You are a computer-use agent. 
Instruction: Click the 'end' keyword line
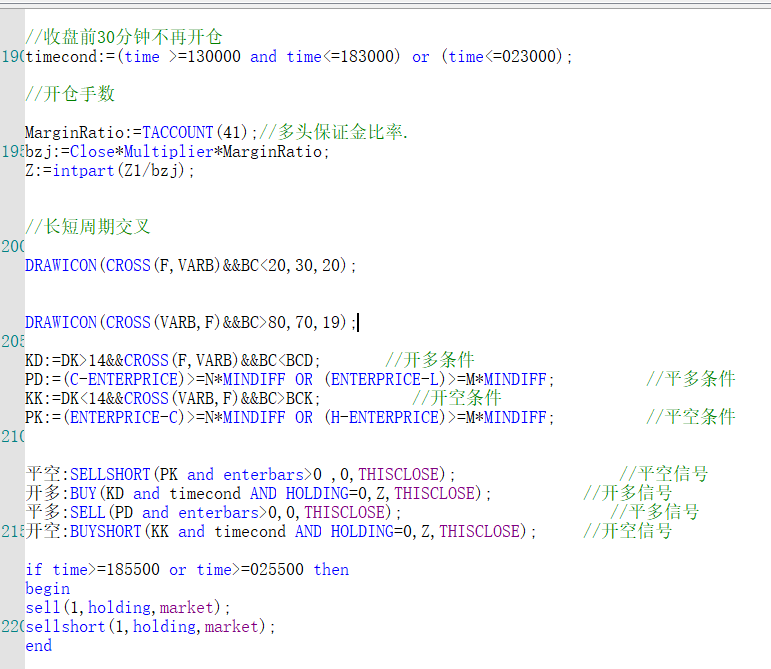click(x=39, y=646)
